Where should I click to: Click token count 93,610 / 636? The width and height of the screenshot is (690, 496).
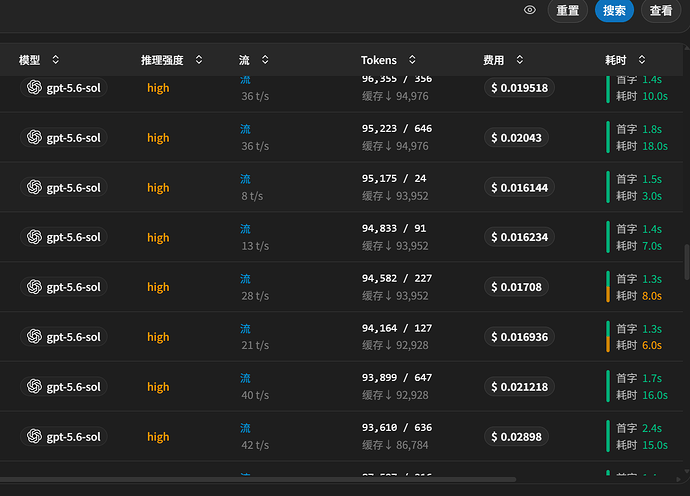397,427
